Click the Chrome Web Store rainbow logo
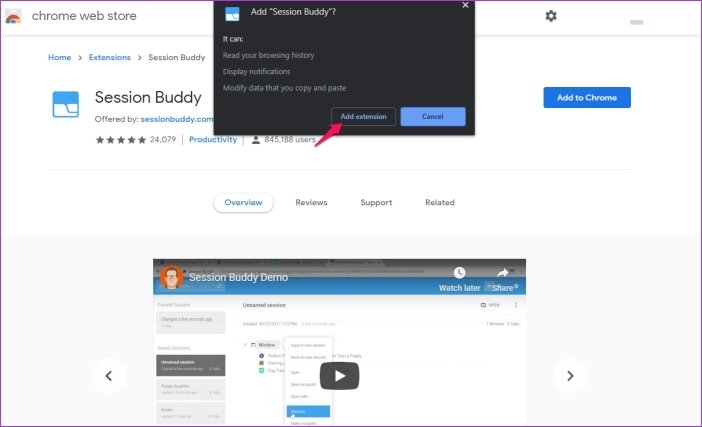The width and height of the screenshot is (702, 427). (x=13, y=17)
